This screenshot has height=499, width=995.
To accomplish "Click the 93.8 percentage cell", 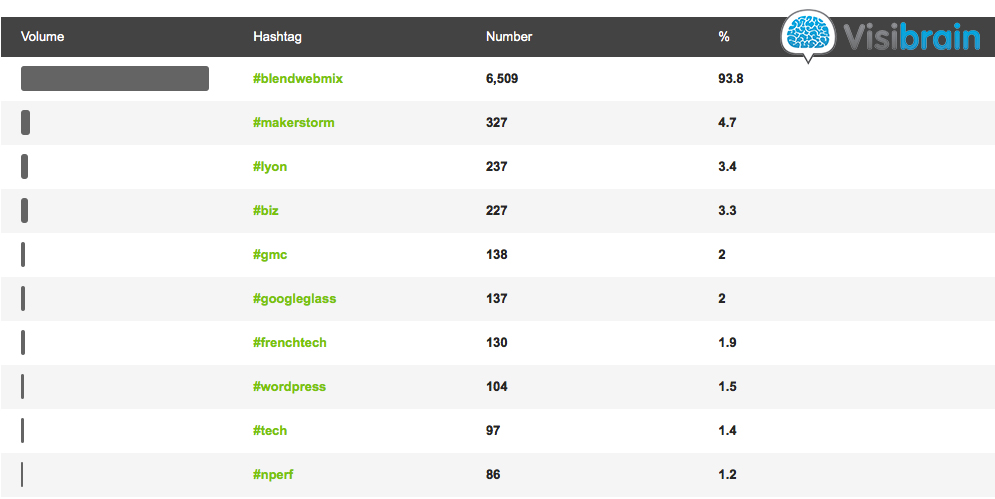I will coord(731,79).
